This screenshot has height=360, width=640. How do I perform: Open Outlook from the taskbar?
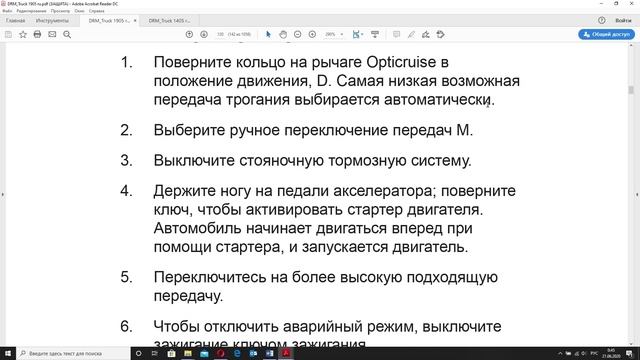click(x=253, y=353)
